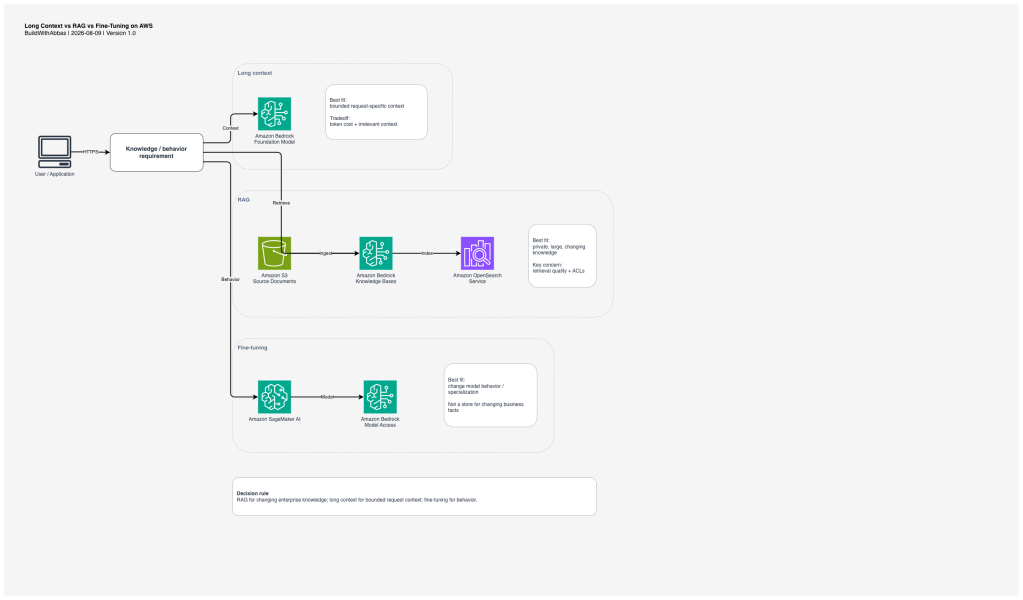Image resolution: width=1023 pixels, height=600 pixels.
Task: Click the 'Amazon S3 Source Documents' caption
Action: point(275,278)
